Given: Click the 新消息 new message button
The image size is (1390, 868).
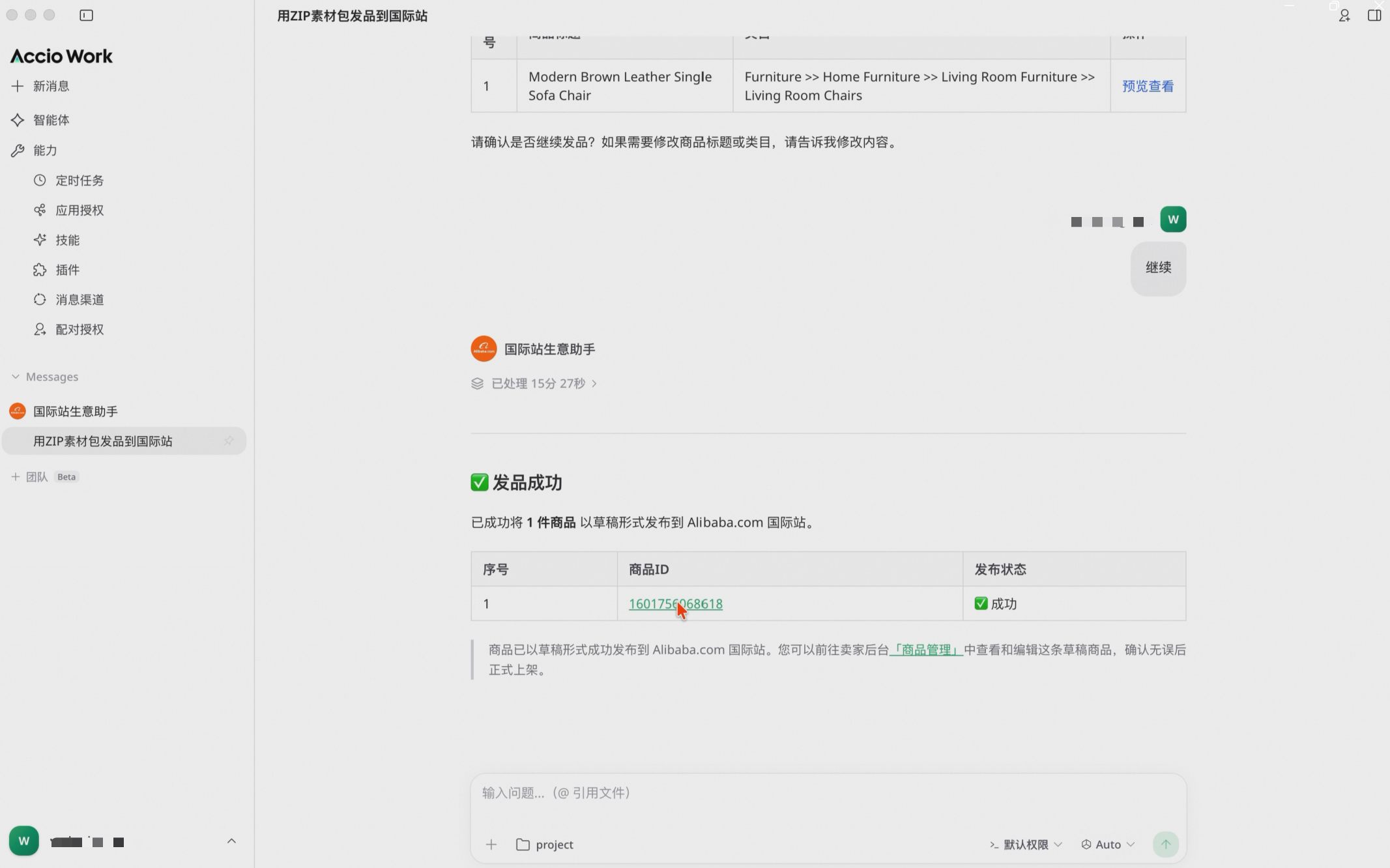Looking at the screenshot, I should coord(51,86).
